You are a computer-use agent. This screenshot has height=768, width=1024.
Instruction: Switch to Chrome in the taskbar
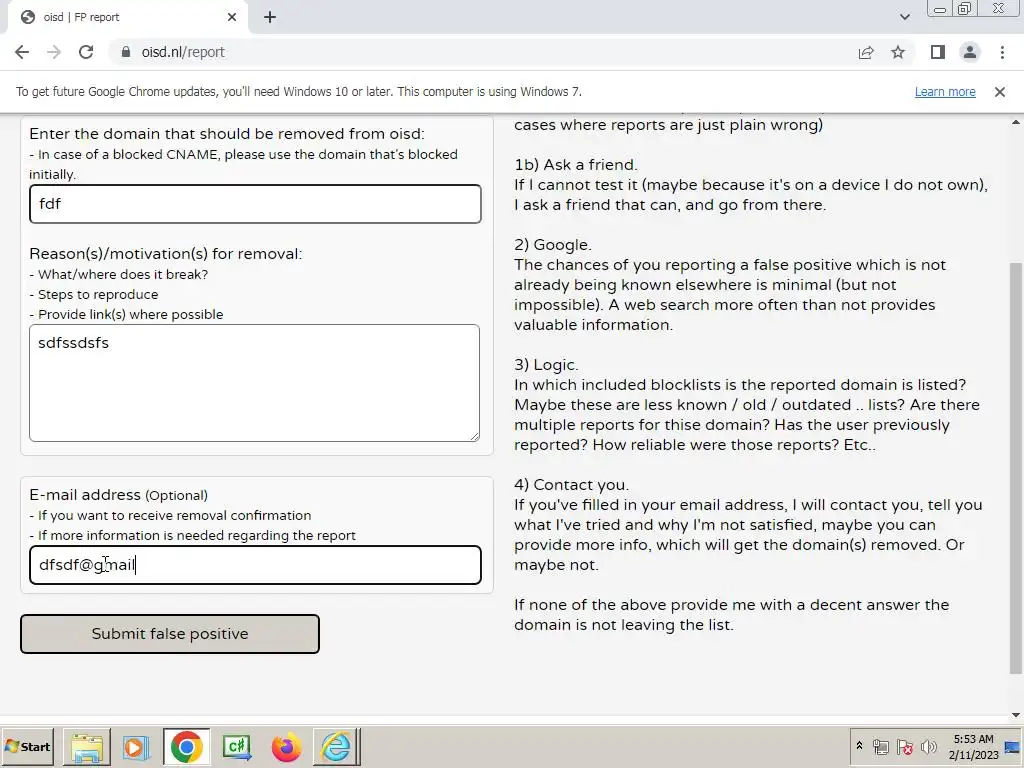click(187, 746)
